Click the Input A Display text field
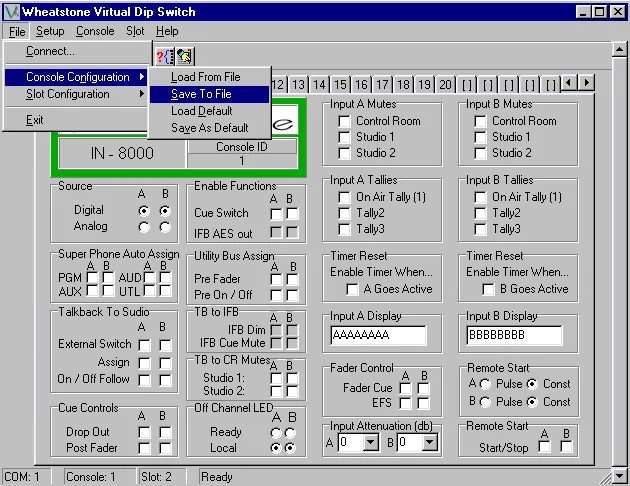This screenshot has height=486, width=630. pos(378,335)
